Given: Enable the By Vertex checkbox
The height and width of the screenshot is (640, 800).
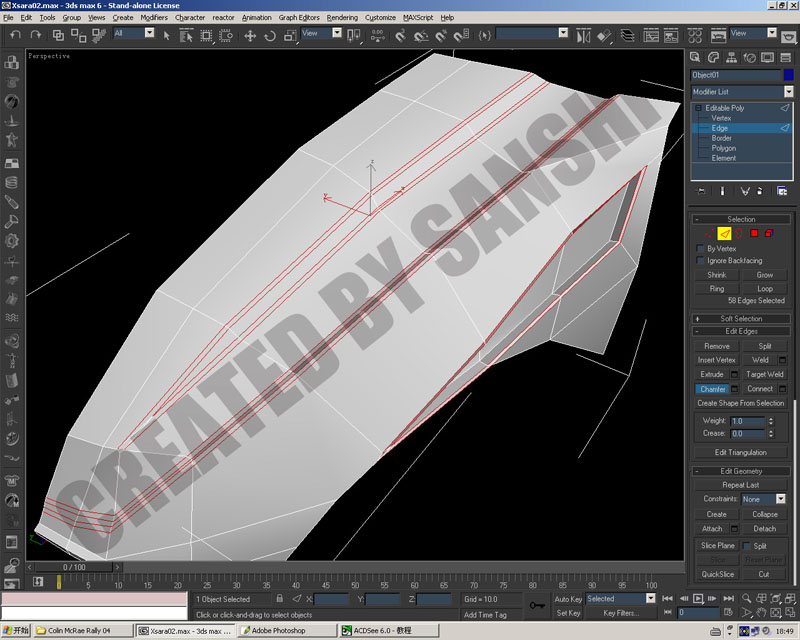Looking at the screenshot, I should point(700,249).
